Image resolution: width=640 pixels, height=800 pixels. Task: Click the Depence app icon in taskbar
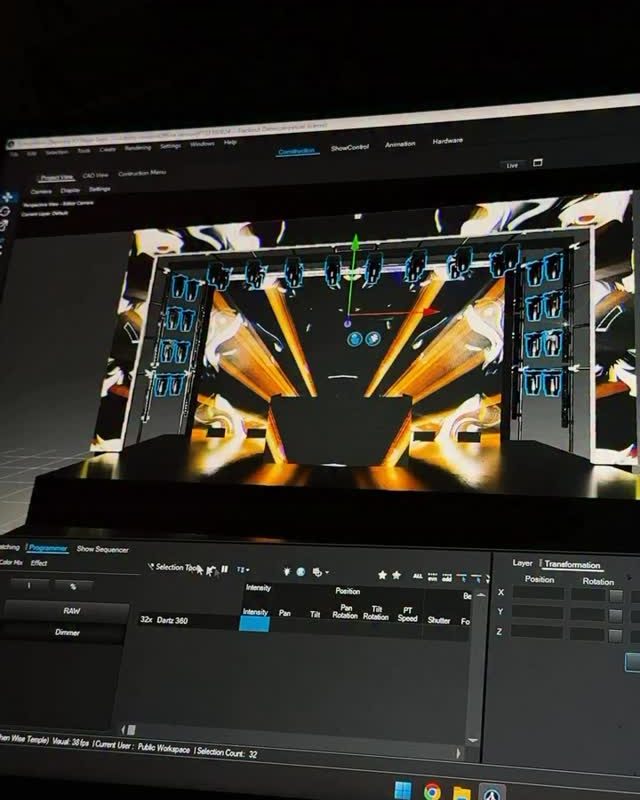coord(492,794)
